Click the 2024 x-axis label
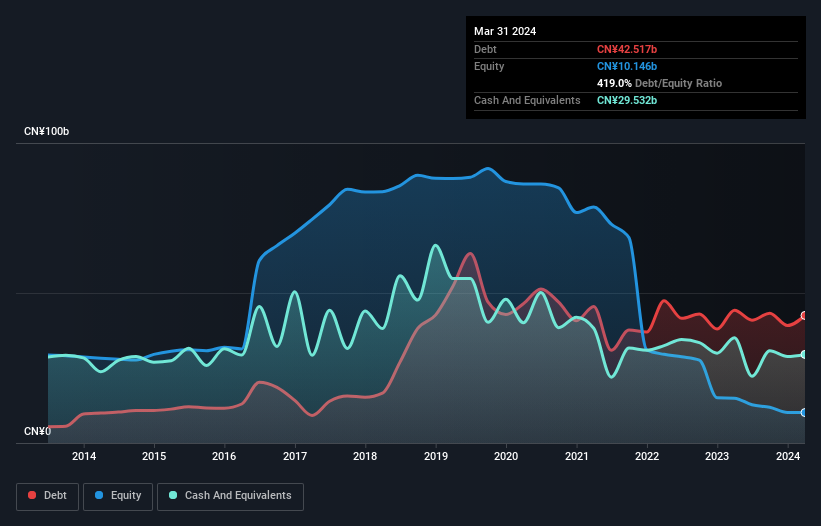Viewport: 821px width, 526px height. 788,456
